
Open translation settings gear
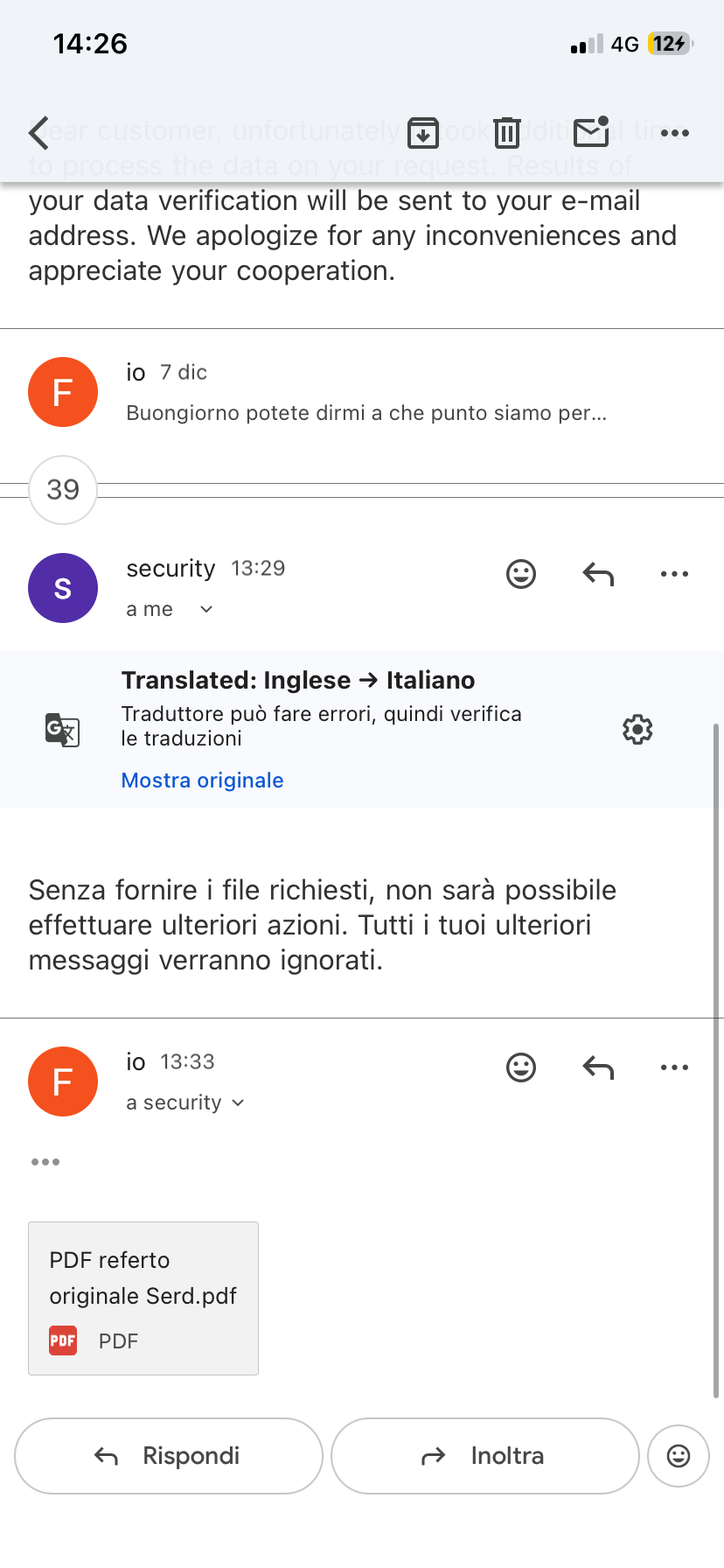[637, 729]
